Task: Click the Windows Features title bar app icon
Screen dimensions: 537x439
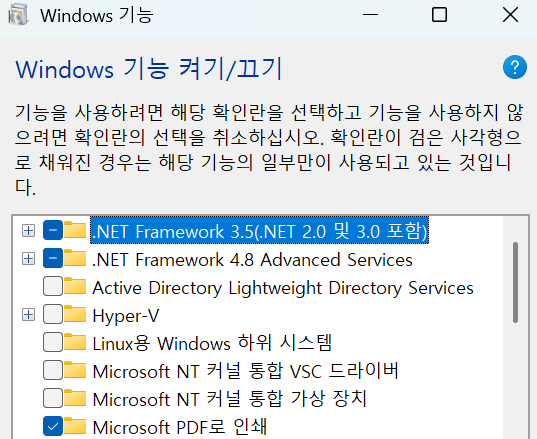Action: 18,15
